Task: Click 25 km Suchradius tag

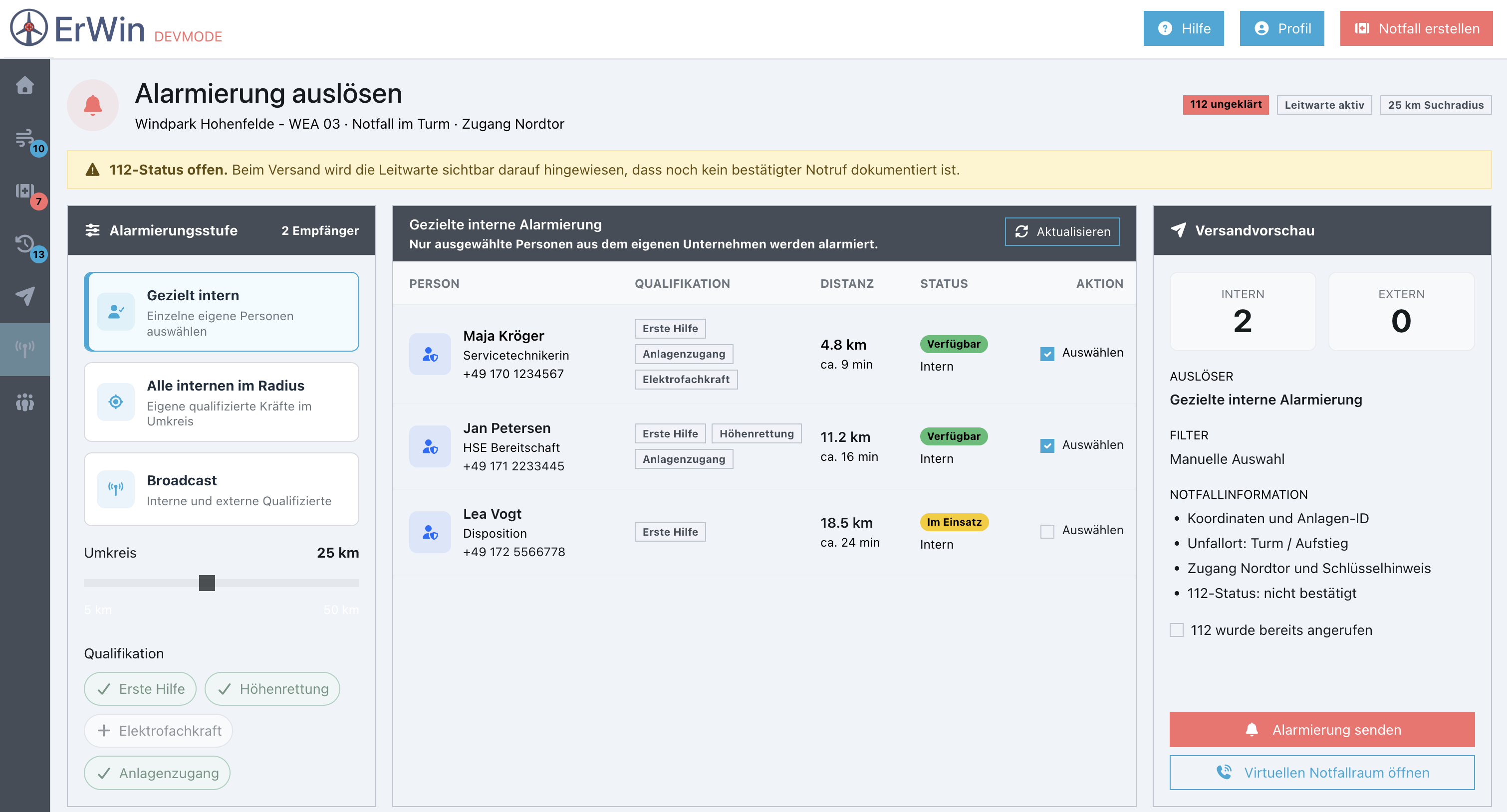Action: click(1436, 105)
